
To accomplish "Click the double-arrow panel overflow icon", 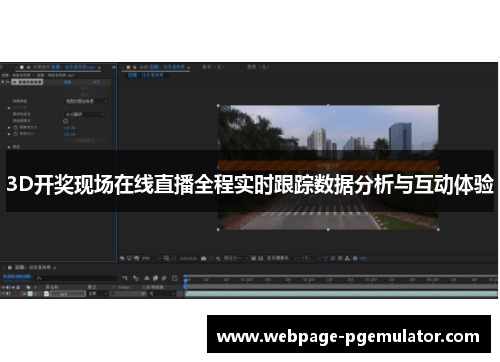I will (114, 67).
